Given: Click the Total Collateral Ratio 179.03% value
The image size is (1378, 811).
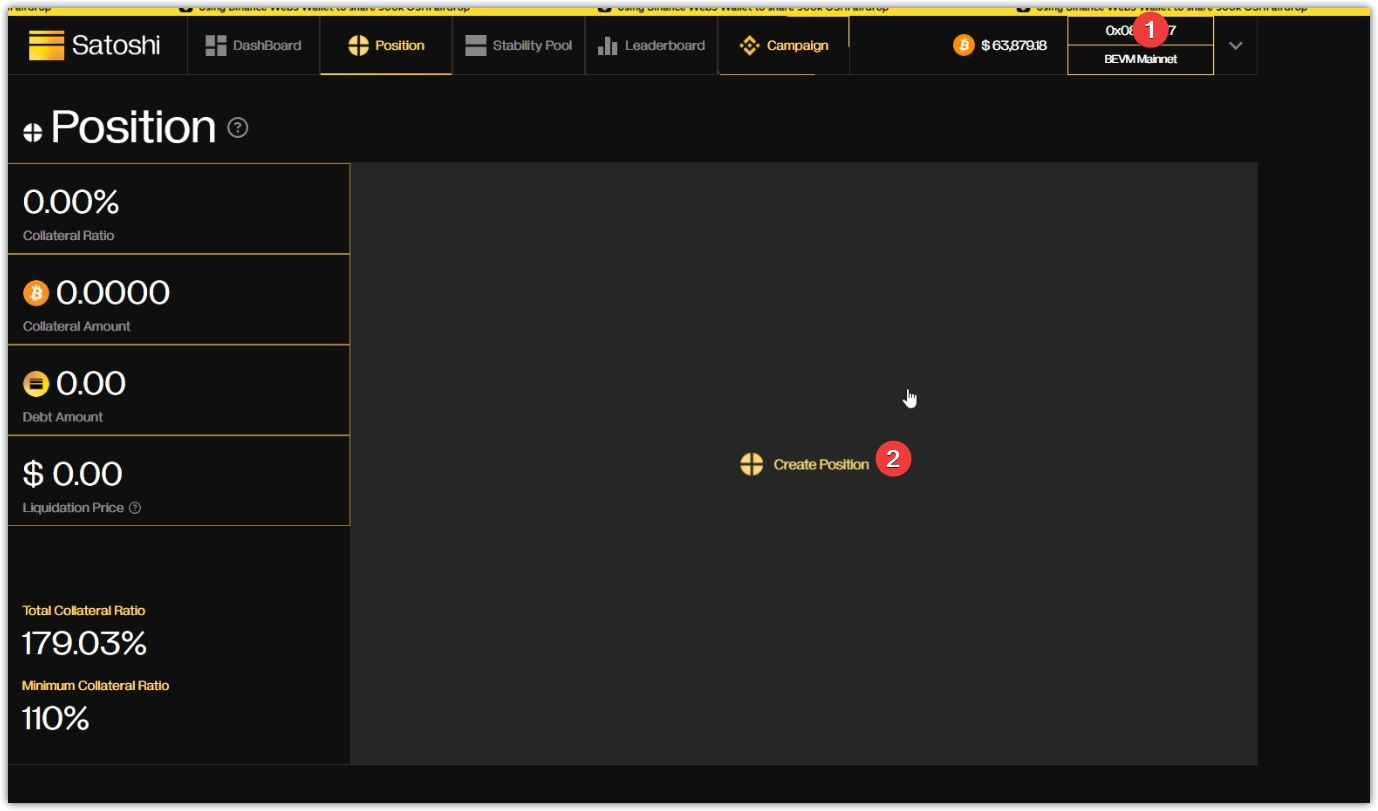Looking at the screenshot, I should [x=84, y=644].
